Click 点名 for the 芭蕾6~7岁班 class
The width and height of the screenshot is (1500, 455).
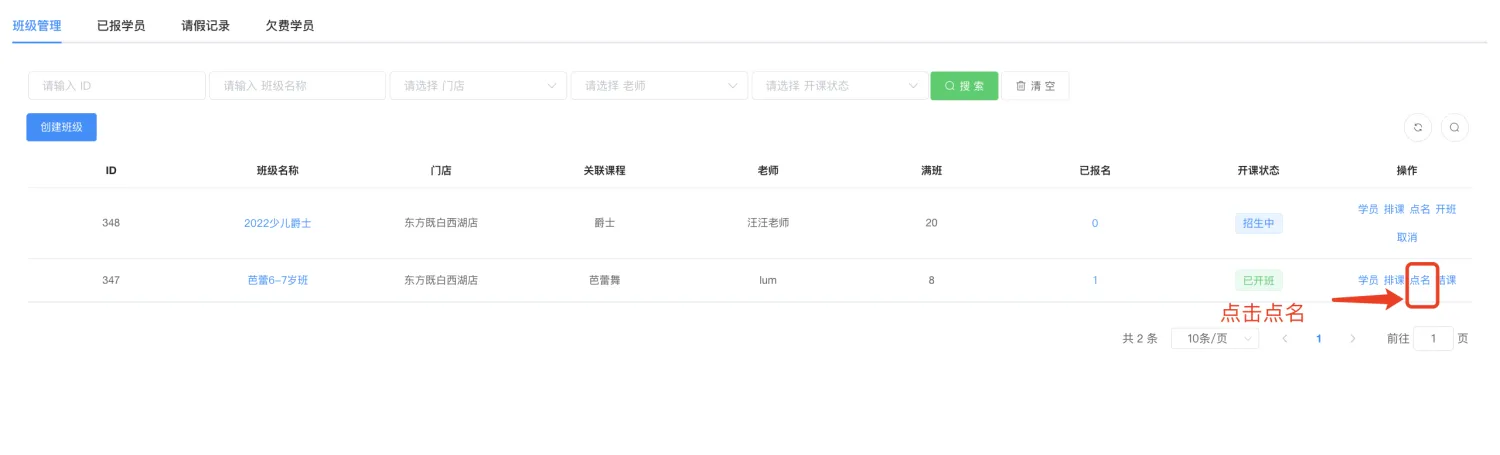(x=1420, y=280)
